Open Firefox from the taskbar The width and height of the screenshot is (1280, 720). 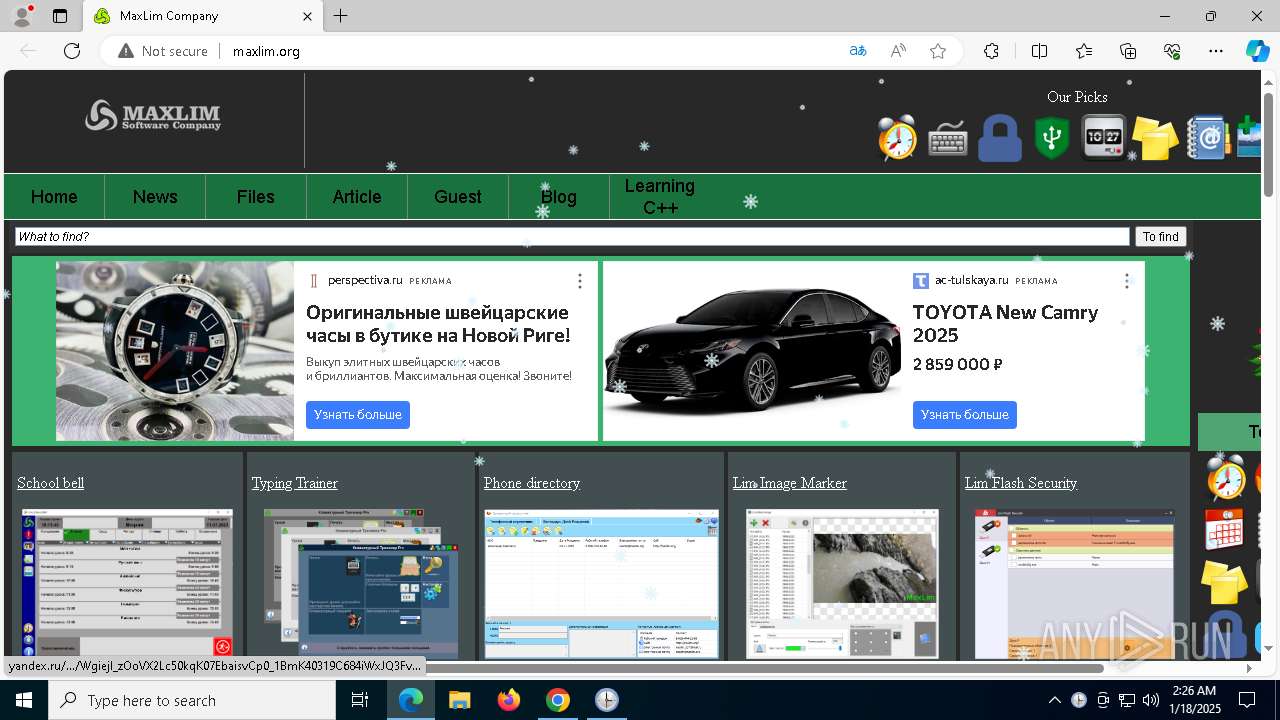[x=509, y=700]
